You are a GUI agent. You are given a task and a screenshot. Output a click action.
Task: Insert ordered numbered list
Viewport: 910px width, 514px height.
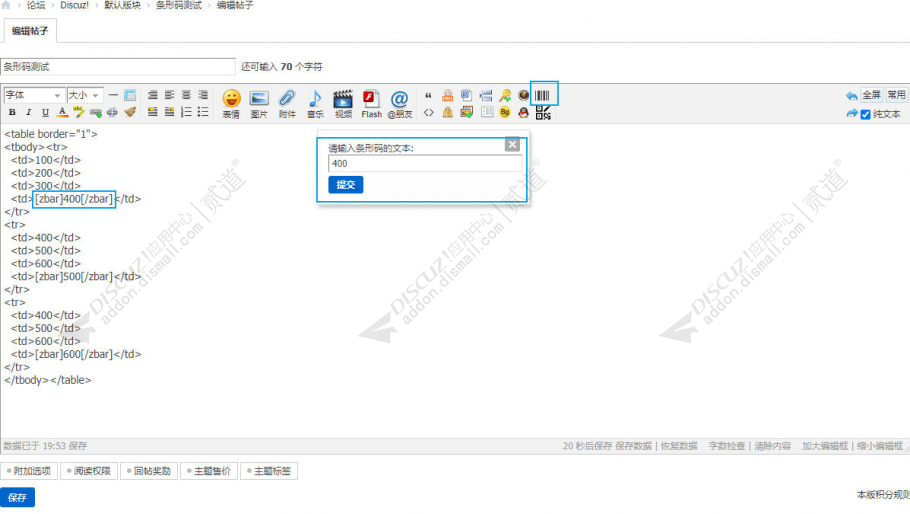pyautogui.click(x=186, y=112)
